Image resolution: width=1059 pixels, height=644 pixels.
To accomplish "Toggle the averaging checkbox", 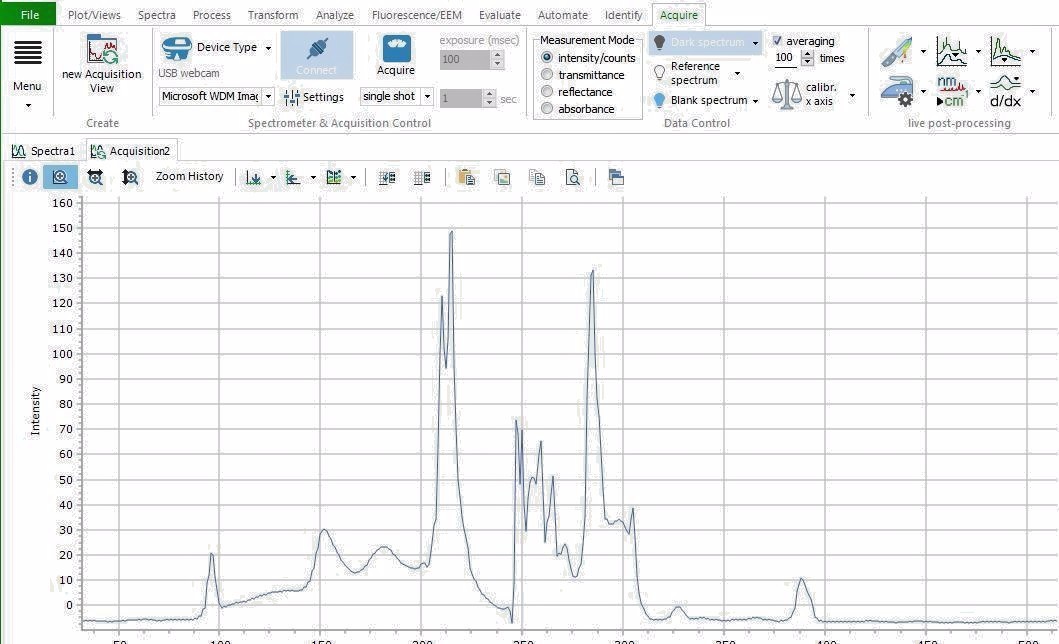I will tap(778, 41).
